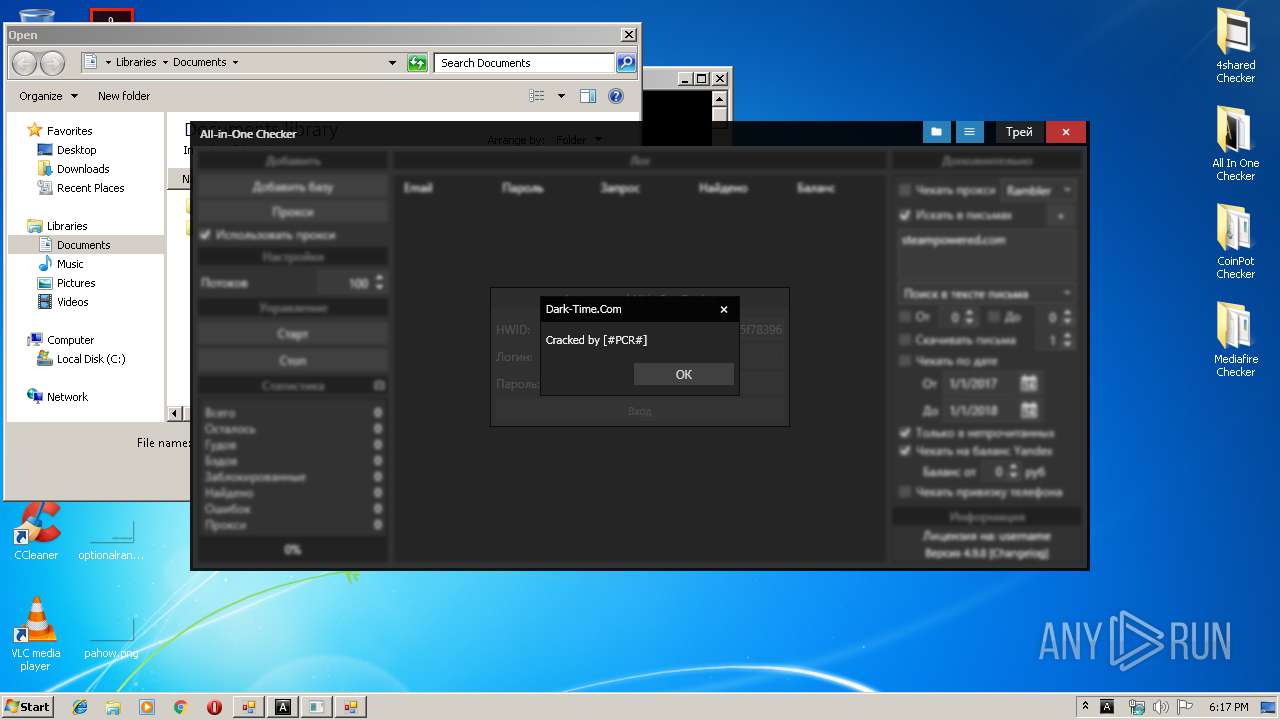Toggle the Чекать по дате checkbox
This screenshot has width=1280, height=720.
point(905,361)
